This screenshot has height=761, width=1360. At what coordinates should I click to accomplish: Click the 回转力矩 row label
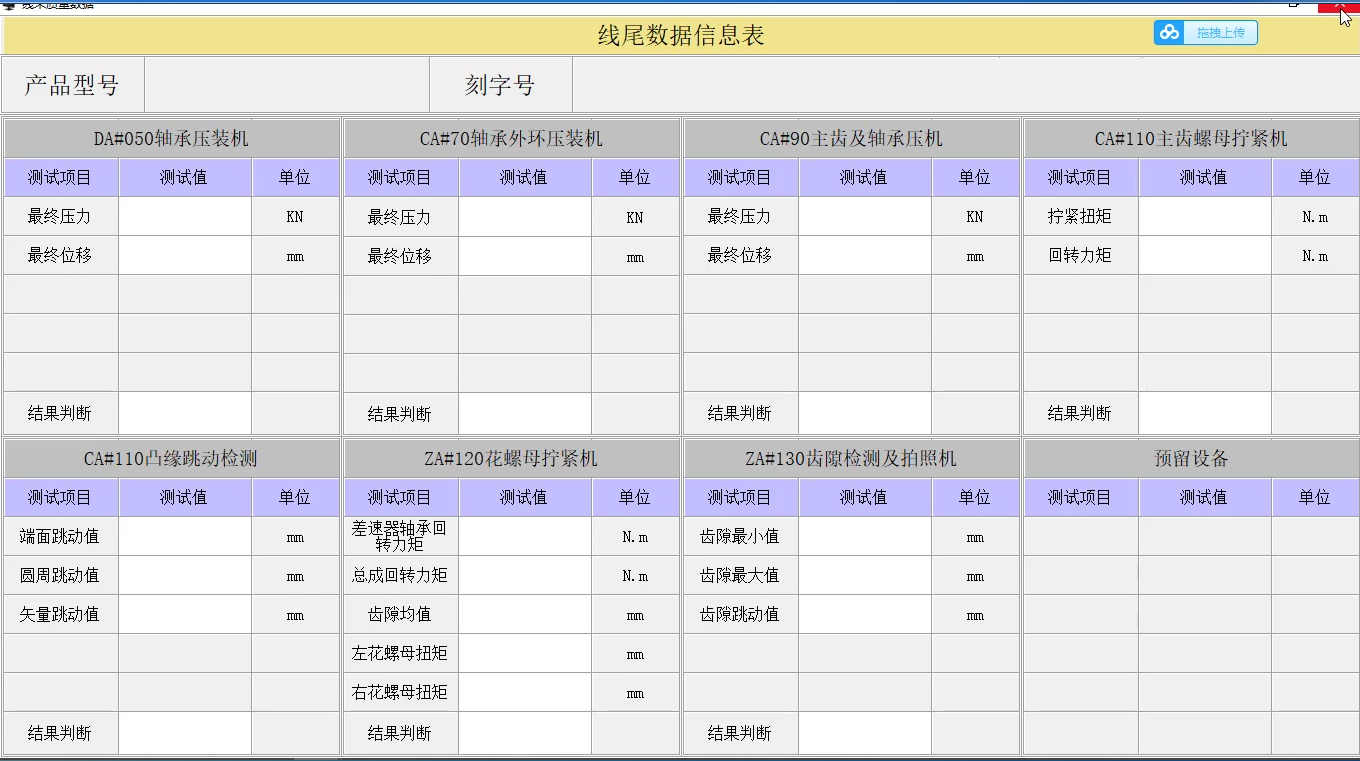coord(1080,255)
